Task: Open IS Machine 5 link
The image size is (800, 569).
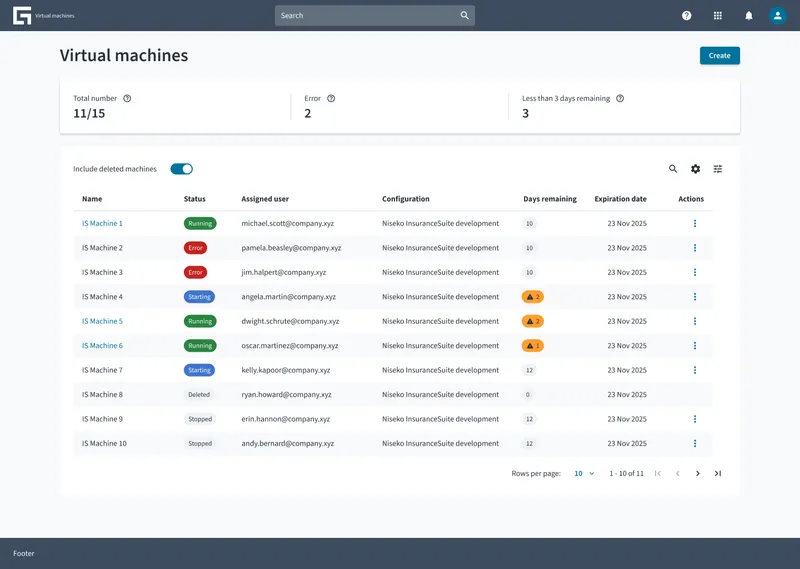Action: pyautogui.click(x=102, y=321)
